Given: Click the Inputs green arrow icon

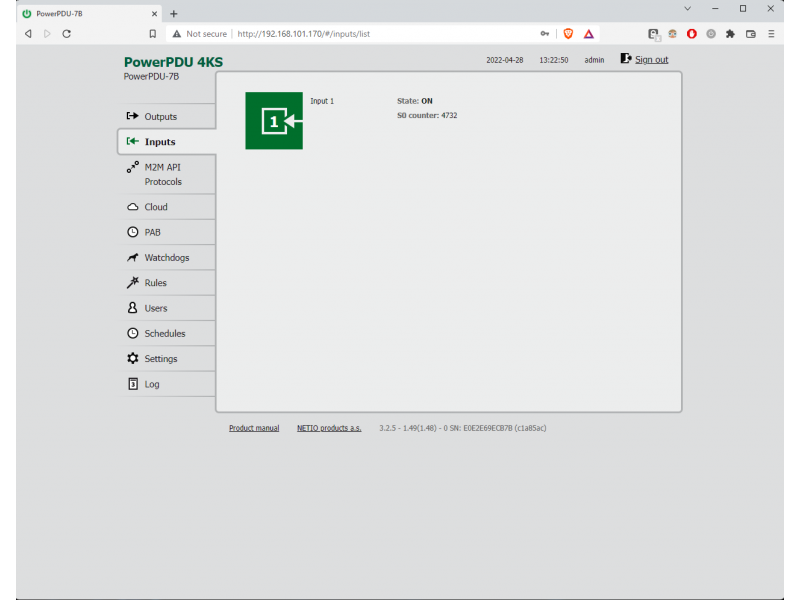Looking at the screenshot, I should click(x=133, y=141).
